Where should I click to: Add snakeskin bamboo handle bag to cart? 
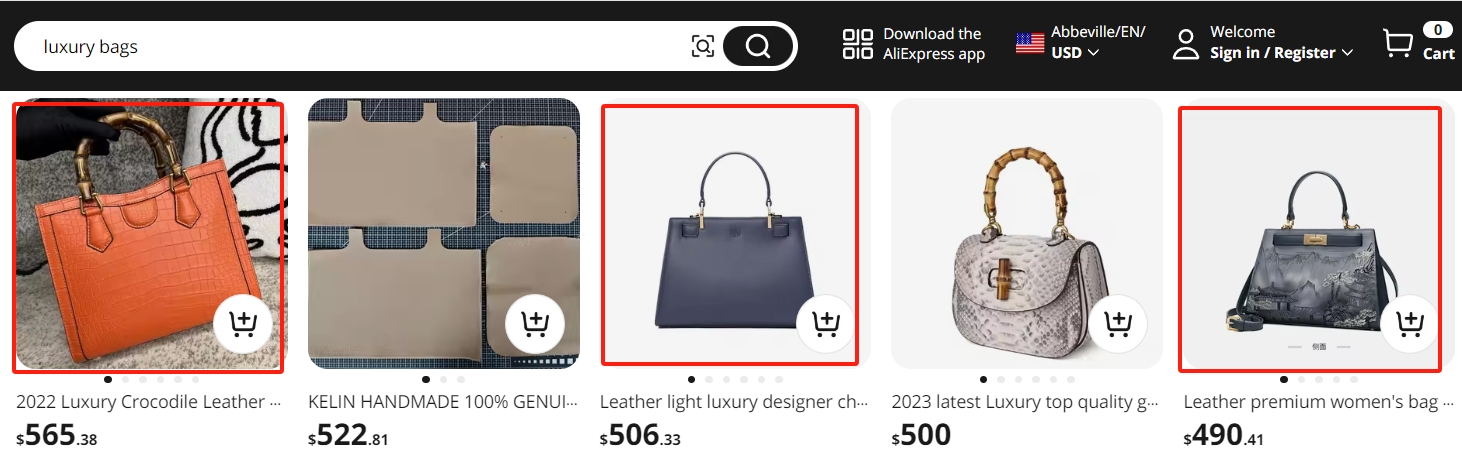tap(1117, 324)
